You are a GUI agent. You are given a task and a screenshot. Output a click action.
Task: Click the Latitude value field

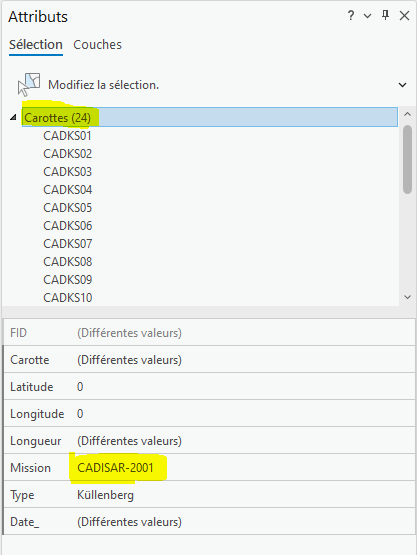tap(244, 387)
